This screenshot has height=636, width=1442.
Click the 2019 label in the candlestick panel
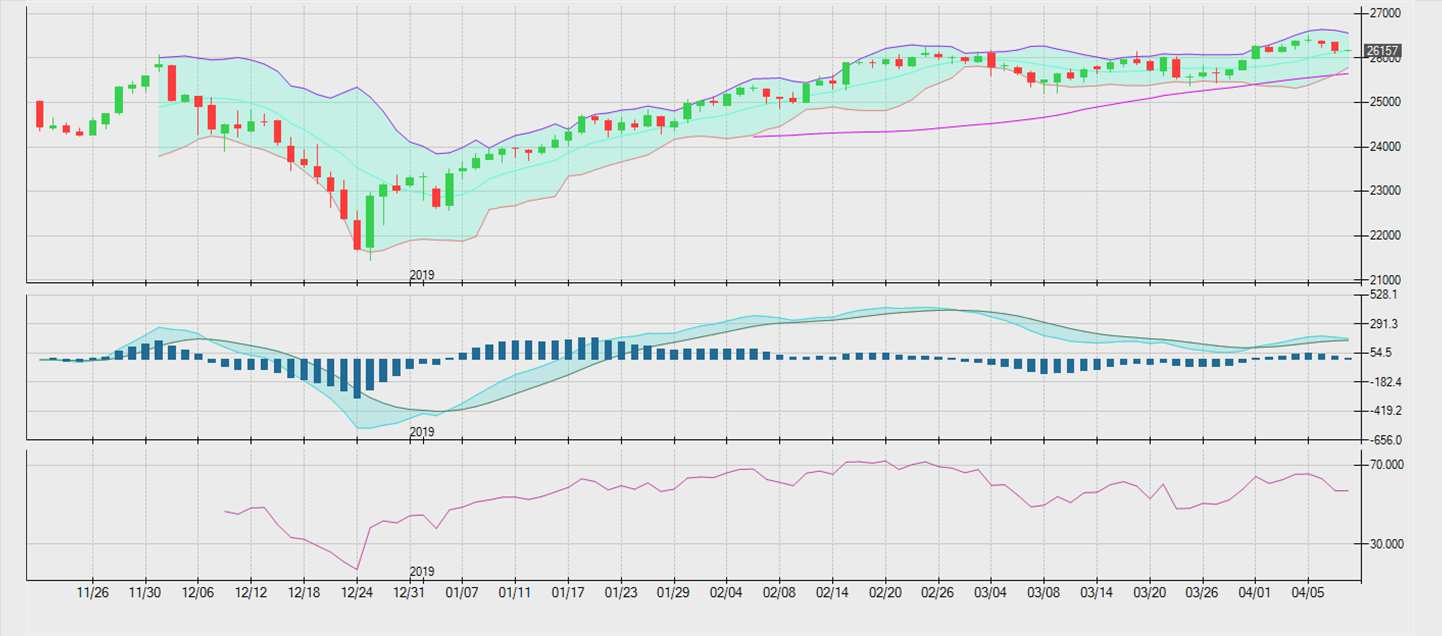[422, 274]
